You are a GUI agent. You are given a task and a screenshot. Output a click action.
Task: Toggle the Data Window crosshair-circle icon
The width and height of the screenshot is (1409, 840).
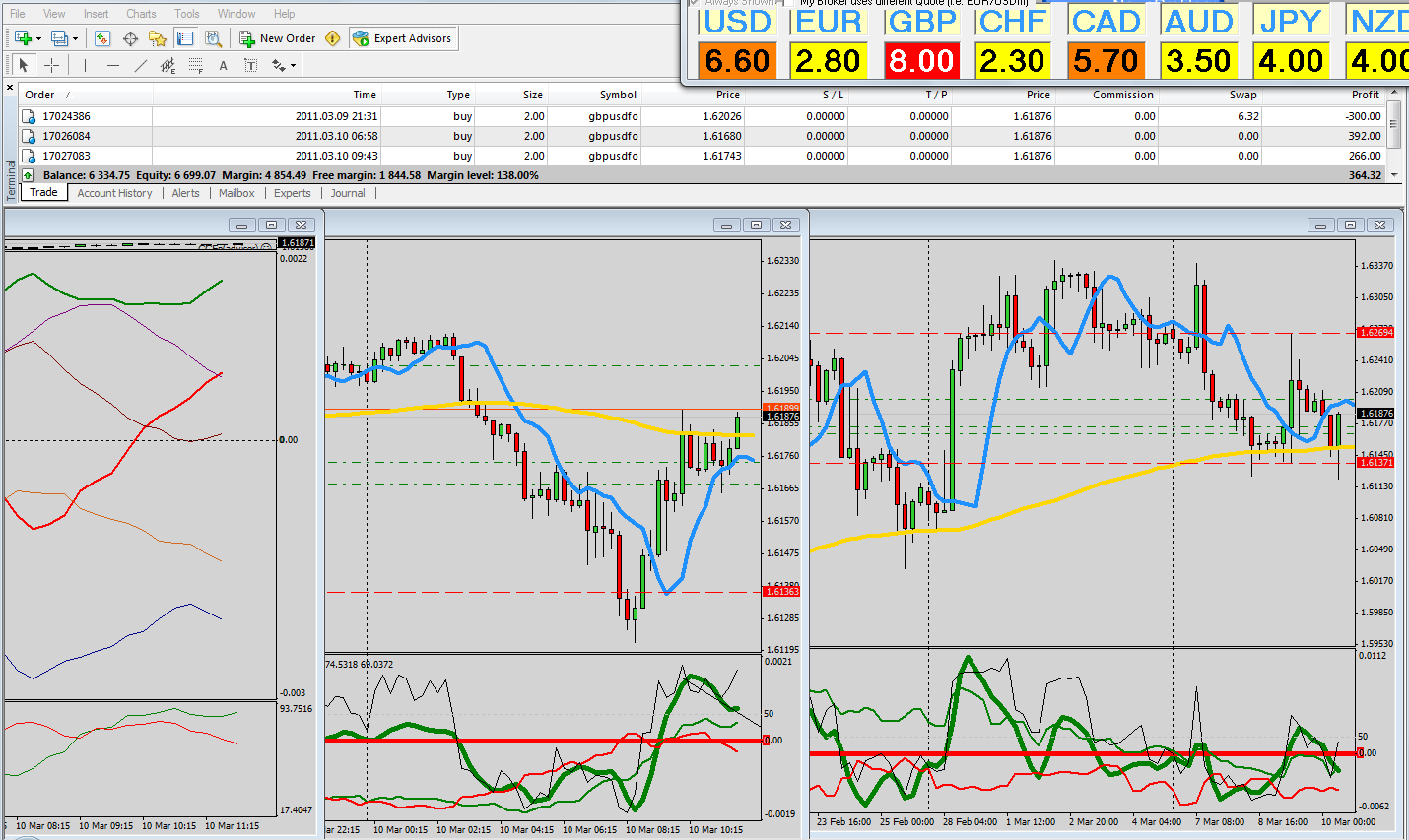click(130, 38)
